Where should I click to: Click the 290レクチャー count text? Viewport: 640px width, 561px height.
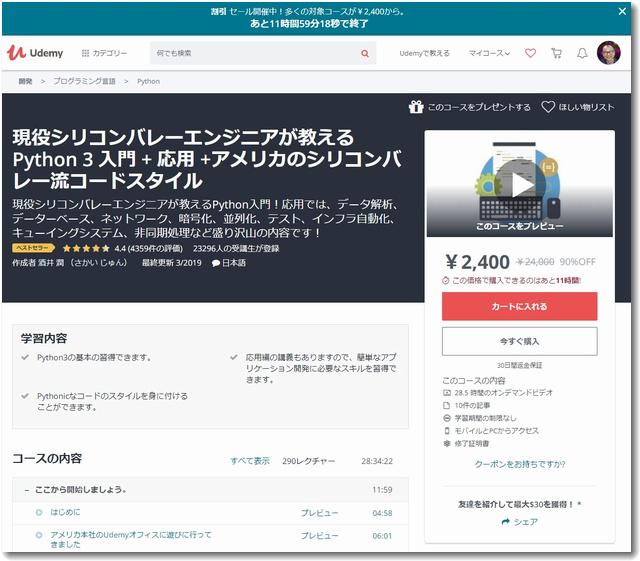(308, 461)
